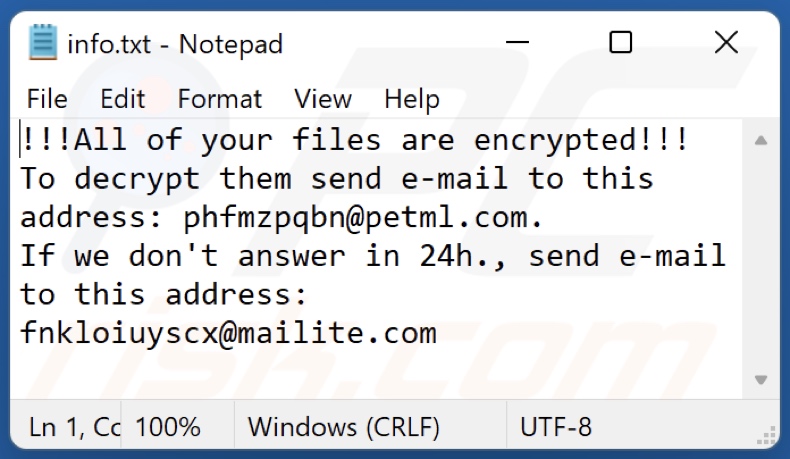Click the scroll down arrow
The image size is (790, 459).
[x=761, y=379]
